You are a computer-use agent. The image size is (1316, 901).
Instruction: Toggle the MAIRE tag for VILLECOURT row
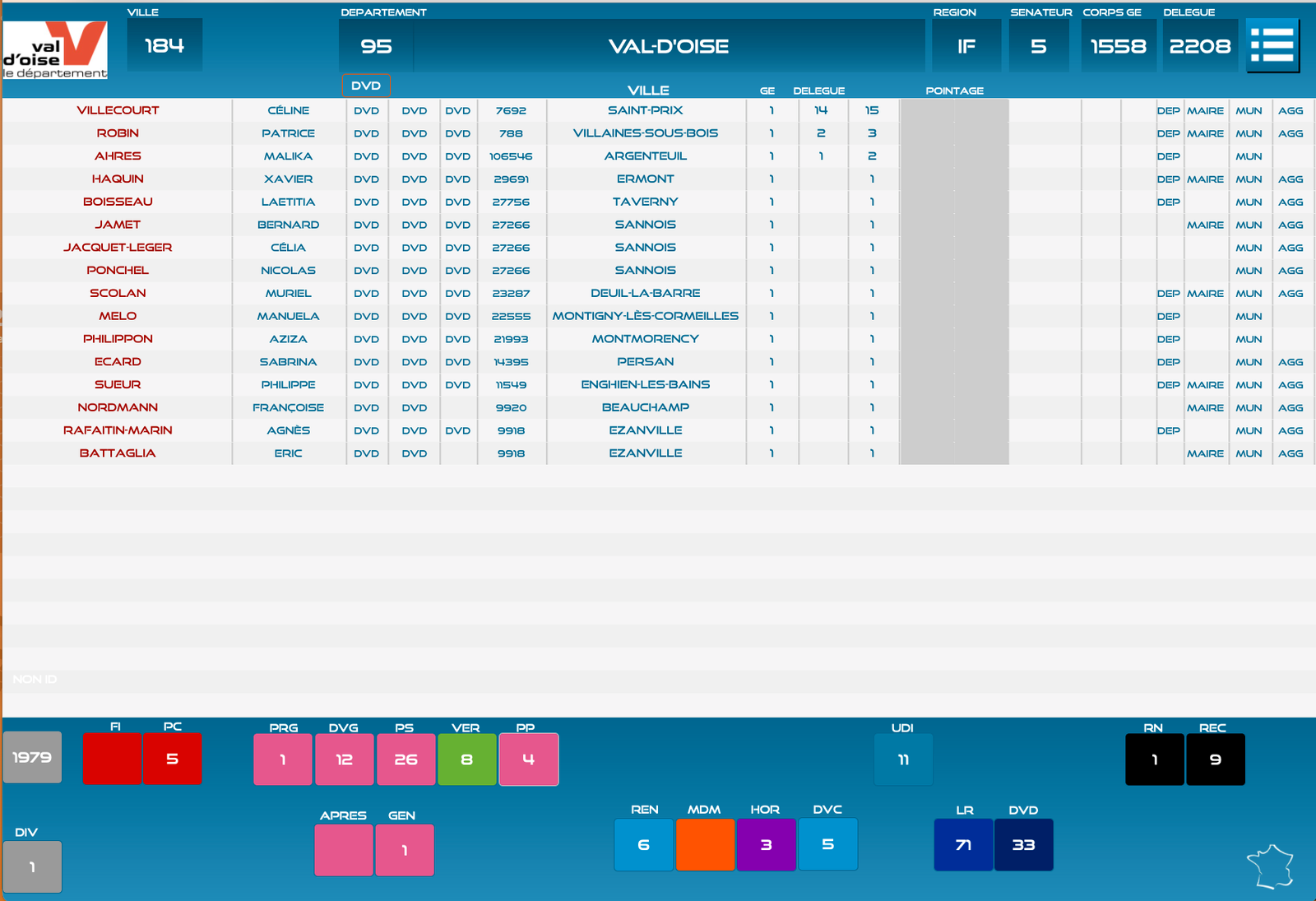click(1205, 110)
